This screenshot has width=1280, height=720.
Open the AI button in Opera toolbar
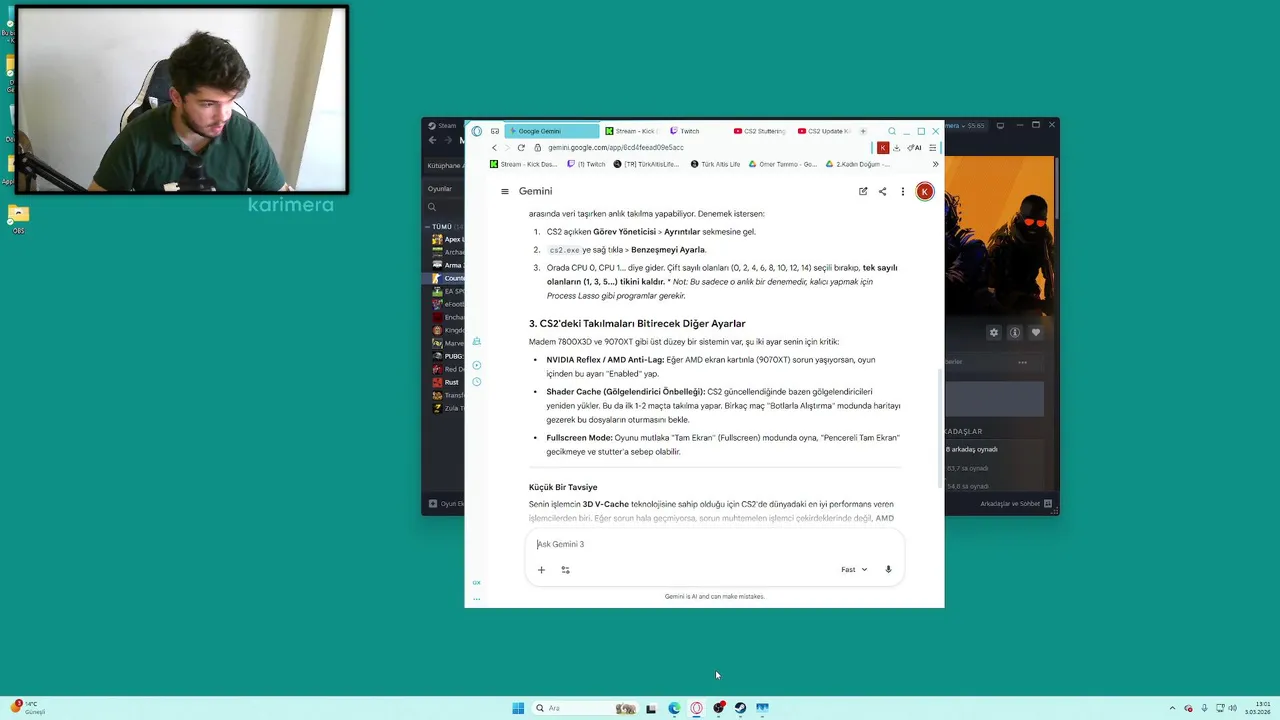(x=914, y=148)
